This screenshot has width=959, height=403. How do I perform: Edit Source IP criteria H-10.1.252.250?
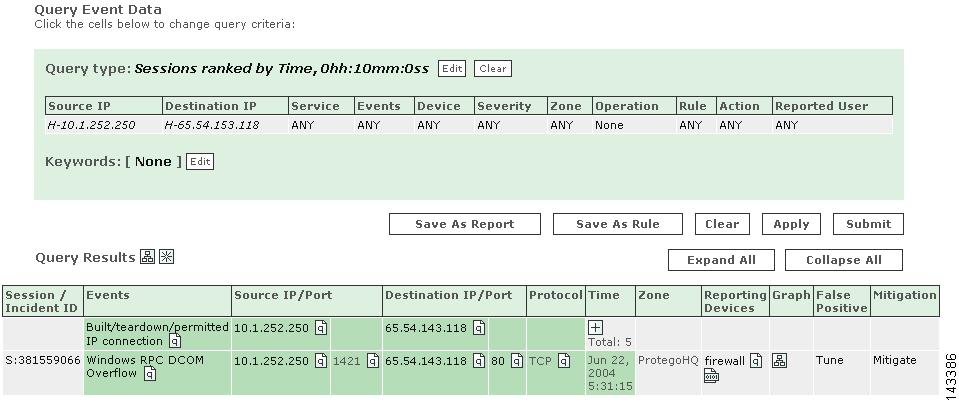[x=104, y=125]
